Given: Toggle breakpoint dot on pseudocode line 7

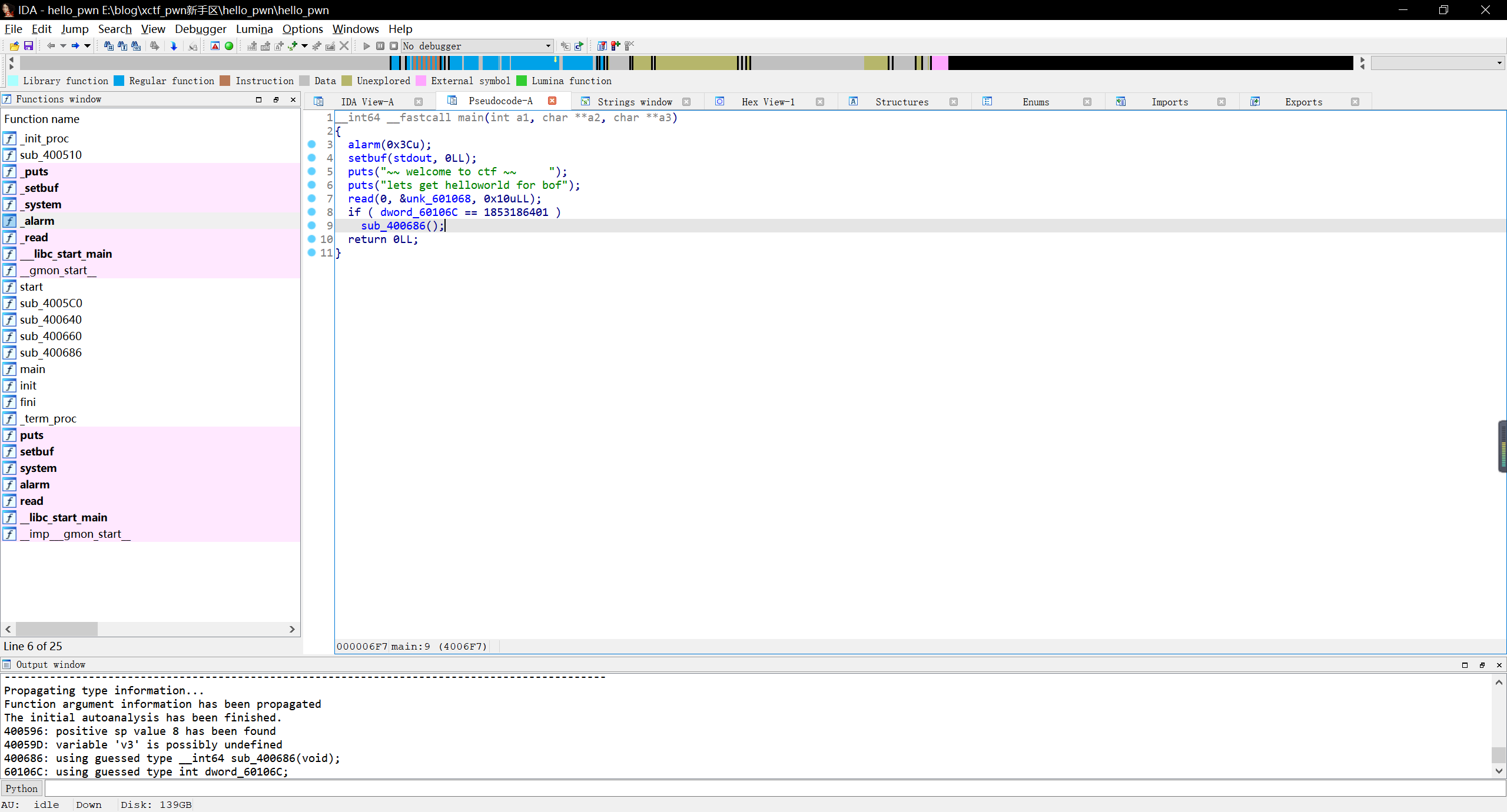Looking at the screenshot, I should [312, 198].
